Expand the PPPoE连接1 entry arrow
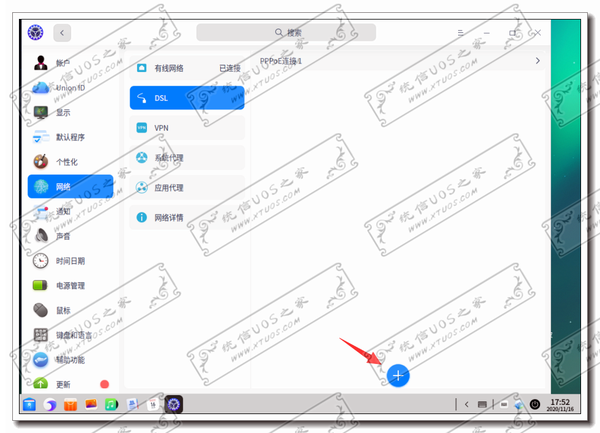 pyautogui.click(x=538, y=62)
